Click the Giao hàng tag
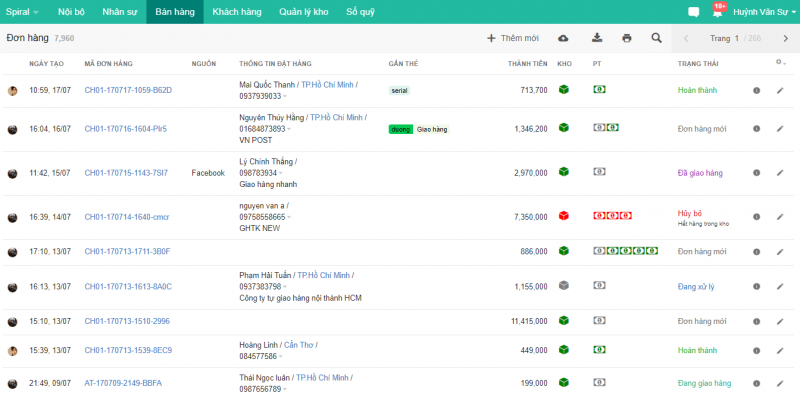 point(432,130)
